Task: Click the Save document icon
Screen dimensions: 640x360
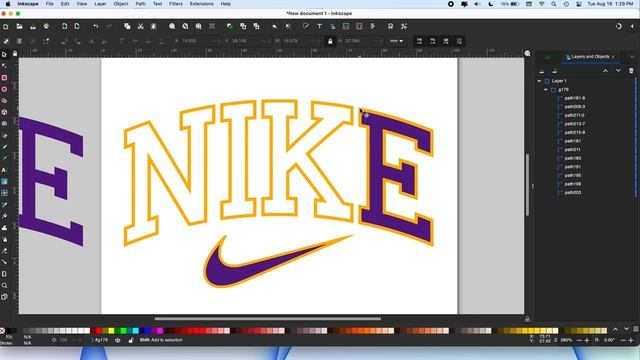Action: pyautogui.click(x=33, y=27)
